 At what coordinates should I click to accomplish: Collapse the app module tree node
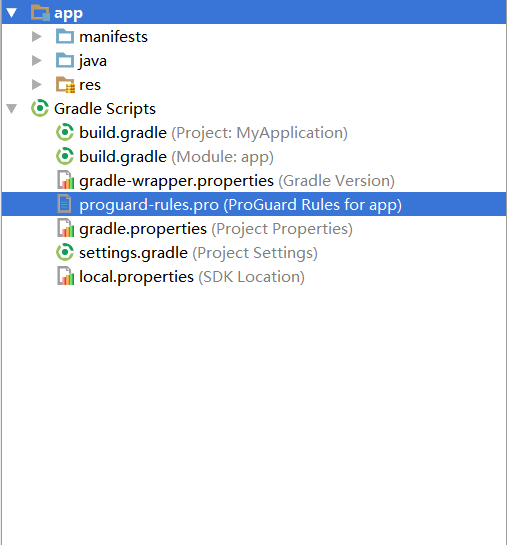[11, 13]
